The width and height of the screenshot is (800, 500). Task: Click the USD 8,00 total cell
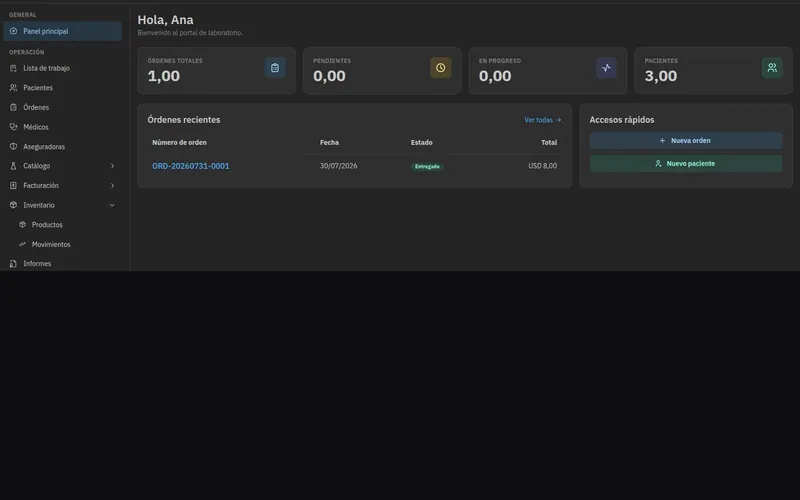(x=542, y=166)
